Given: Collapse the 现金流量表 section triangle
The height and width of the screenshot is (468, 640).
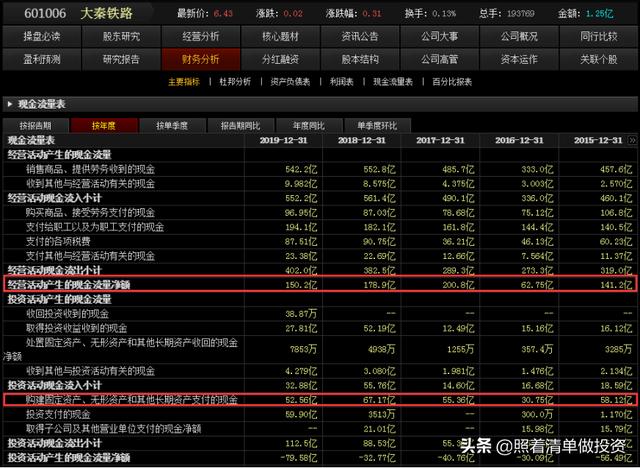Looking at the screenshot, I should (10, 104).
